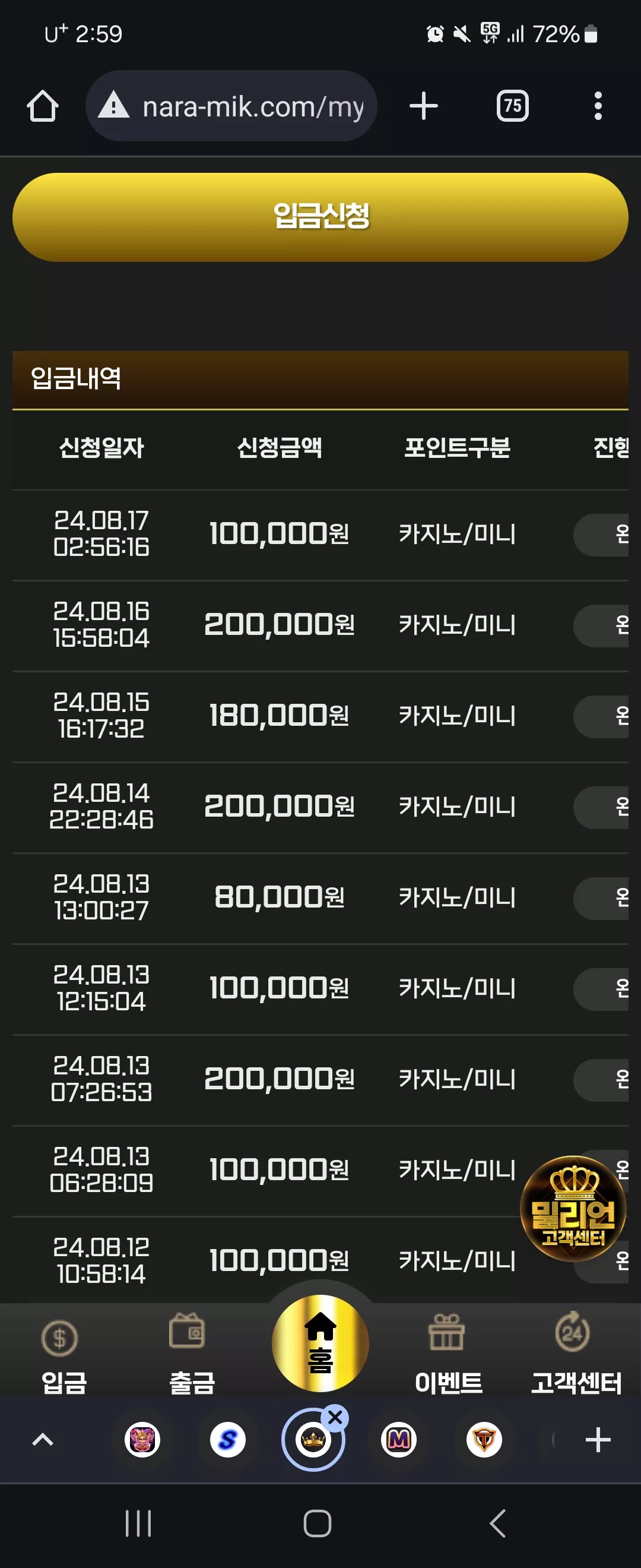The height and width of the screenshot is (1568, 641).
Task: Open the browser three-dot menu
Action: tap(598, 106)
